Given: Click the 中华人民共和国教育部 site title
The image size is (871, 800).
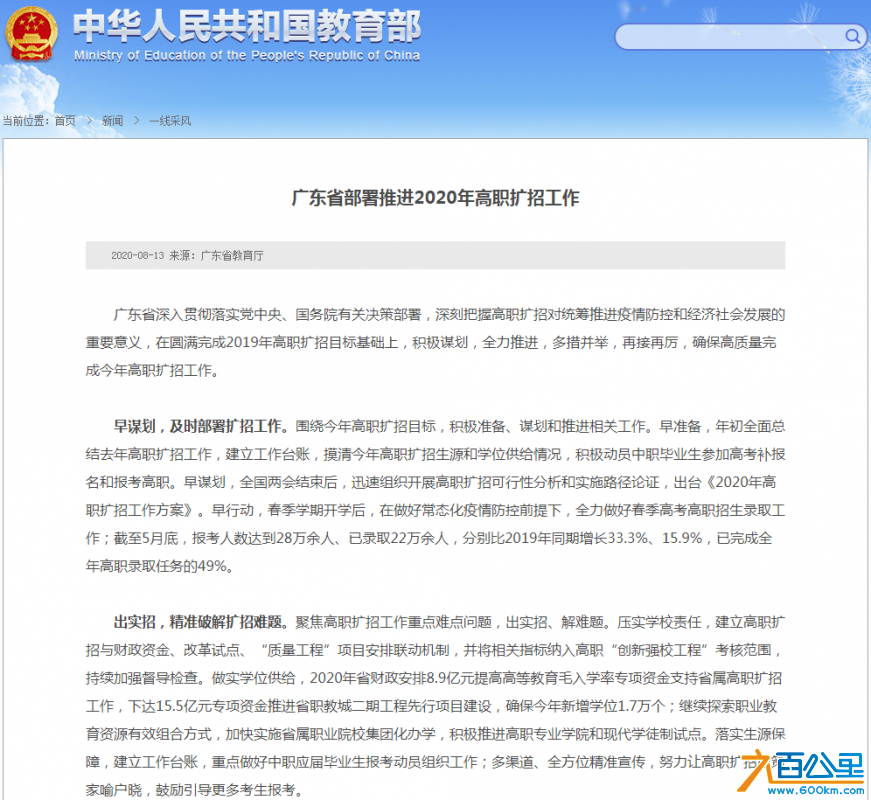Looking at the screenshot, I should [247, 26].
